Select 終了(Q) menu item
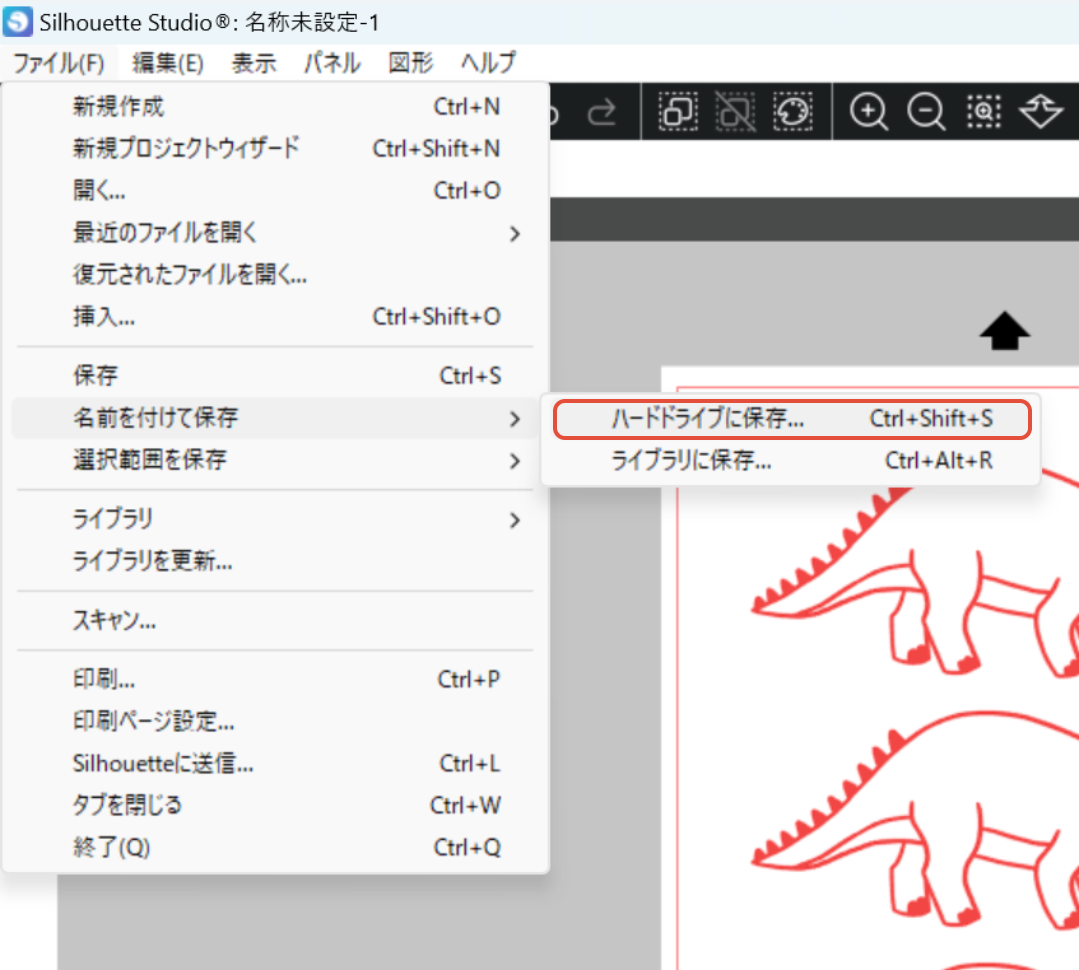 [x=275, y=848]
